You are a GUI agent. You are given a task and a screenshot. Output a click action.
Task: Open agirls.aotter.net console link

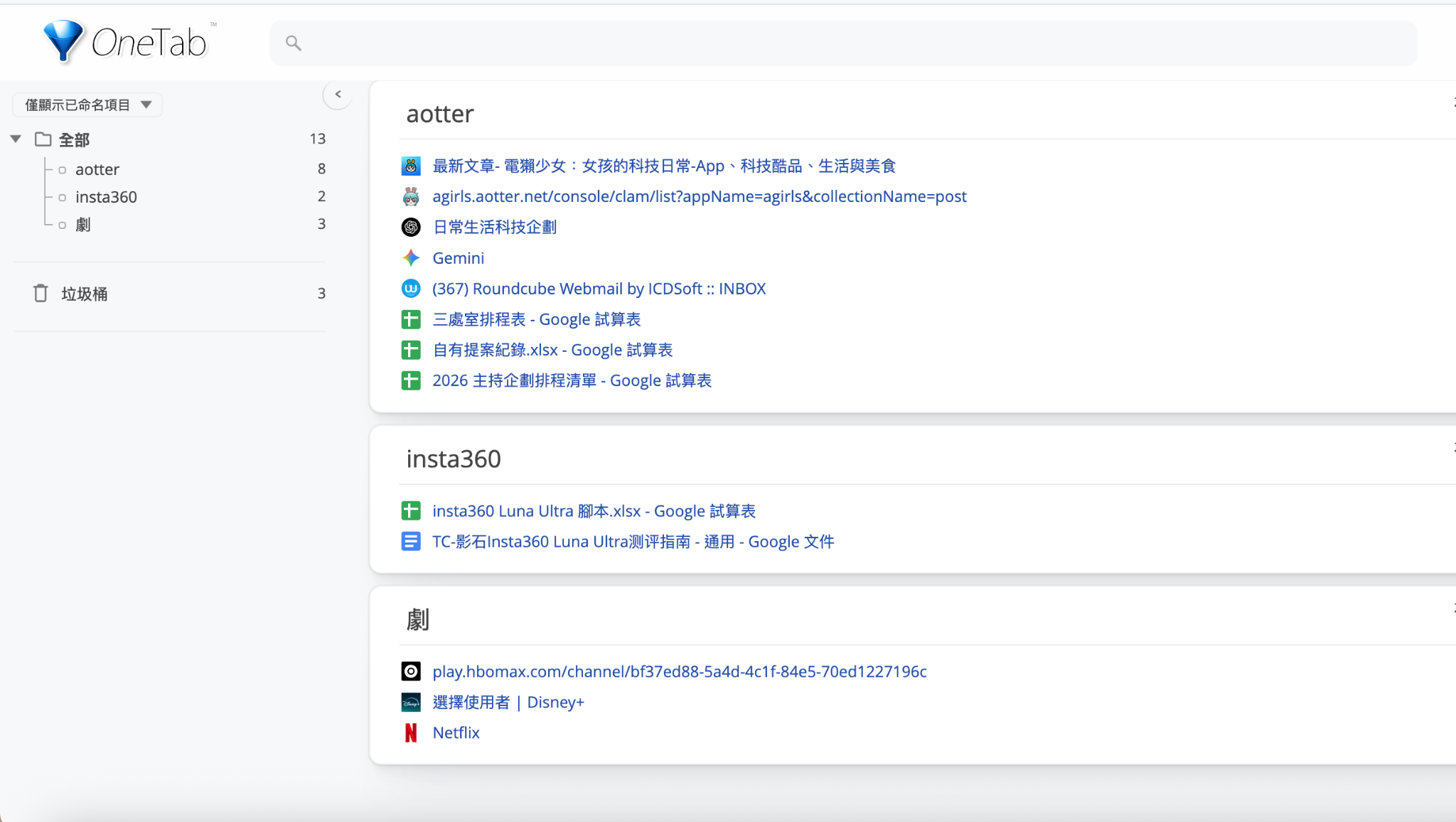click(x=700, y=196)
